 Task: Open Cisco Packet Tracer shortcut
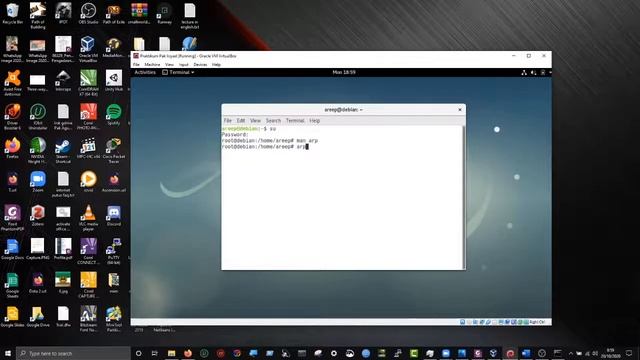(x=113, y=150)
